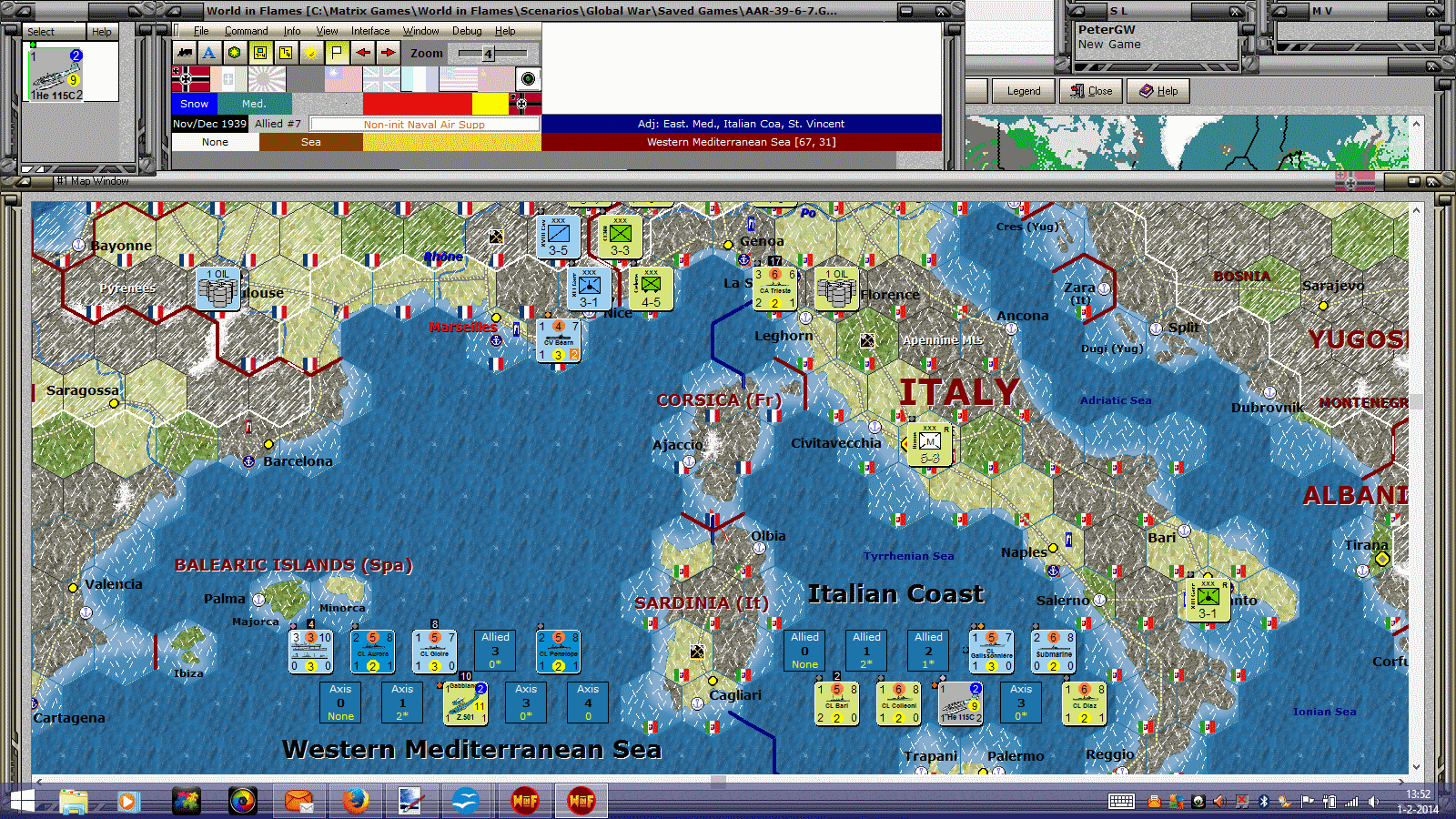Screen dimensions: 1456x819
Task: Select the CV Béarn carrier near Marseilles
Action: coord(558,339)
